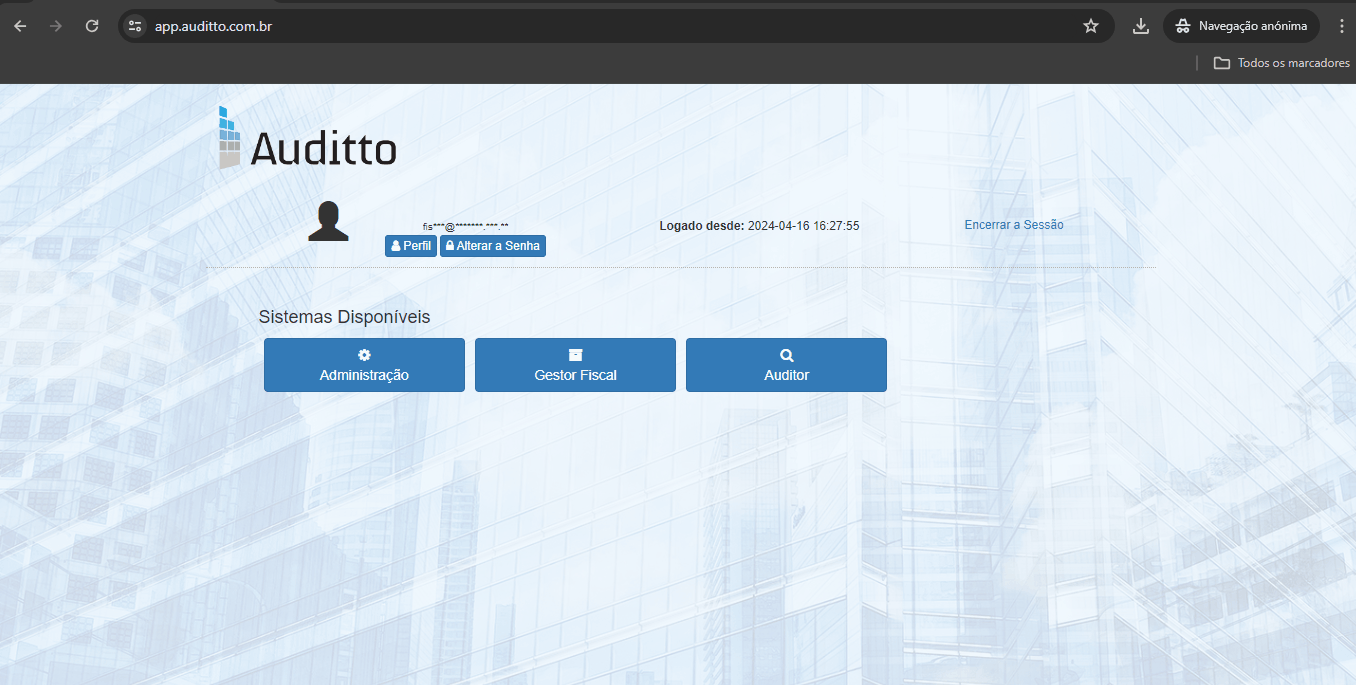This screenshot has height=685, width=1356.
Task: Open the Gestor Fiscal system
Action: tap(575, 365)
